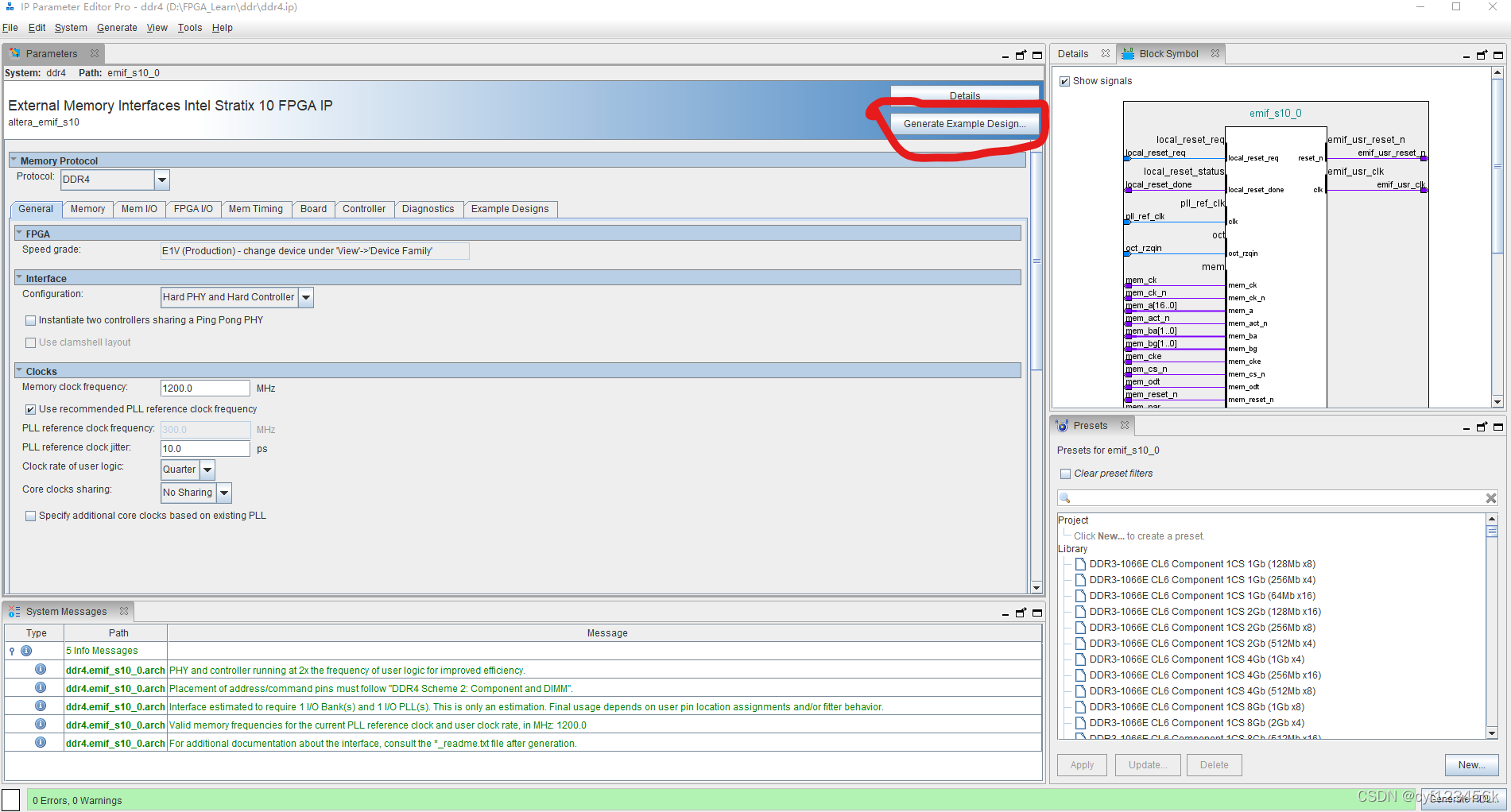Viewport: 1511px width, 812px height.
Task: Check the Clear preset filters box
Action: [x=1065, y=474]
